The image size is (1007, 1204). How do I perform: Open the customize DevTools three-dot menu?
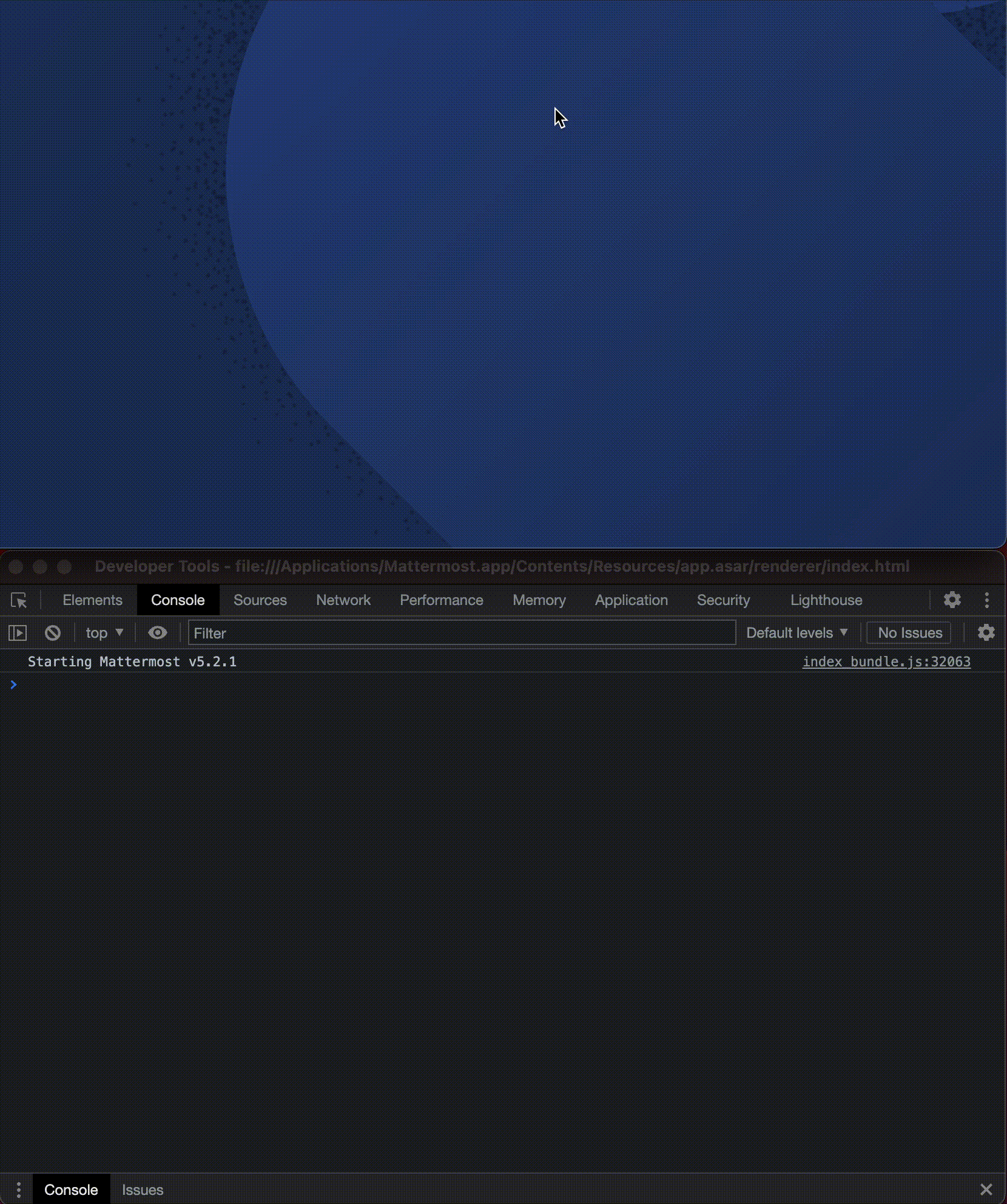tap(987, 600)
